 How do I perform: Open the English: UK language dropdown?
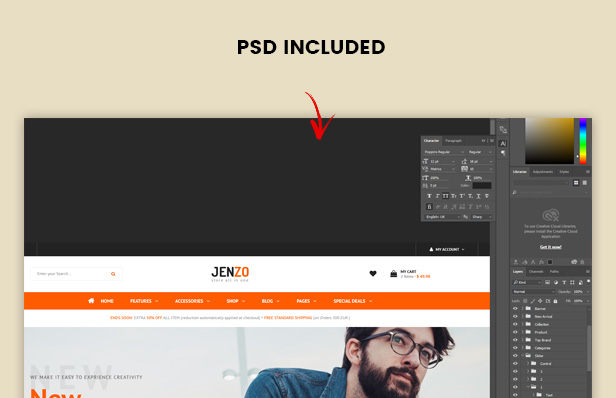pos(442,217)
